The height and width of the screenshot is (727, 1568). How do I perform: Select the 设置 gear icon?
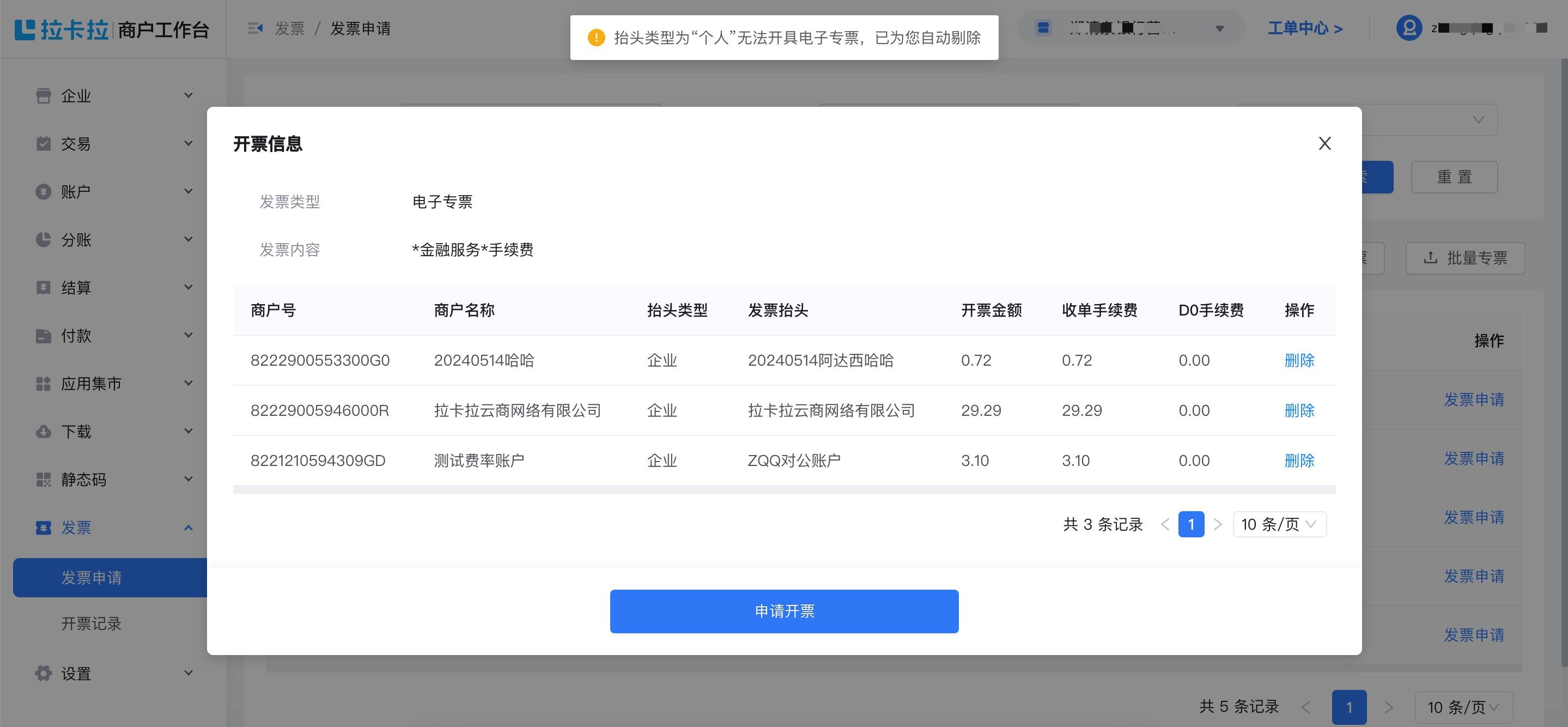(42, 673)
